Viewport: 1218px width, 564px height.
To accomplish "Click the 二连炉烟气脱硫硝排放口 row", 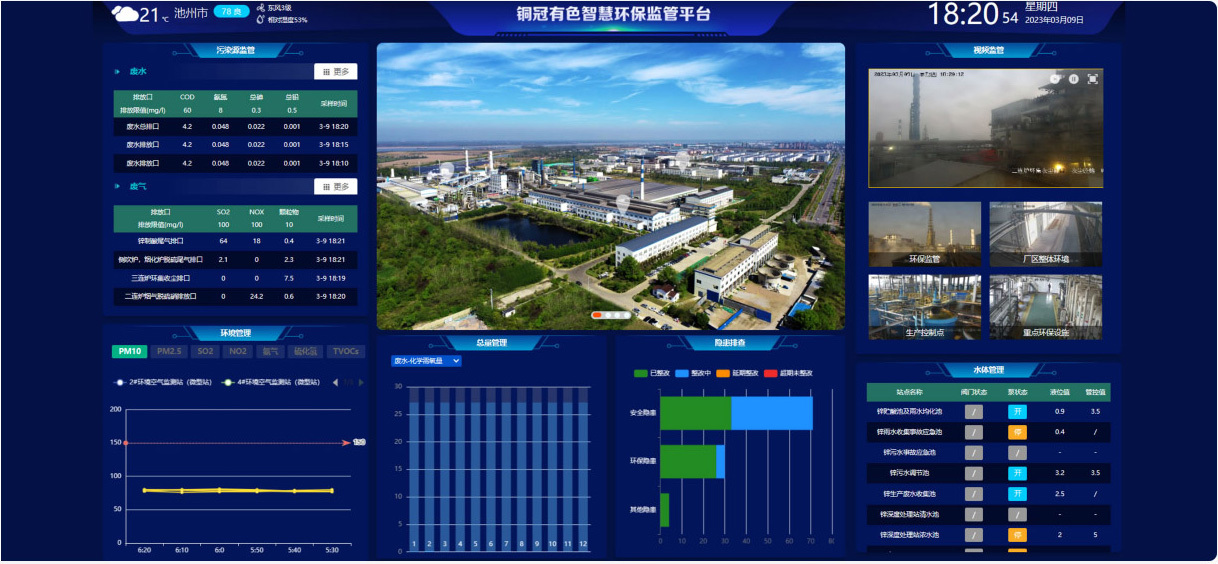I will (x=236, y=296).
